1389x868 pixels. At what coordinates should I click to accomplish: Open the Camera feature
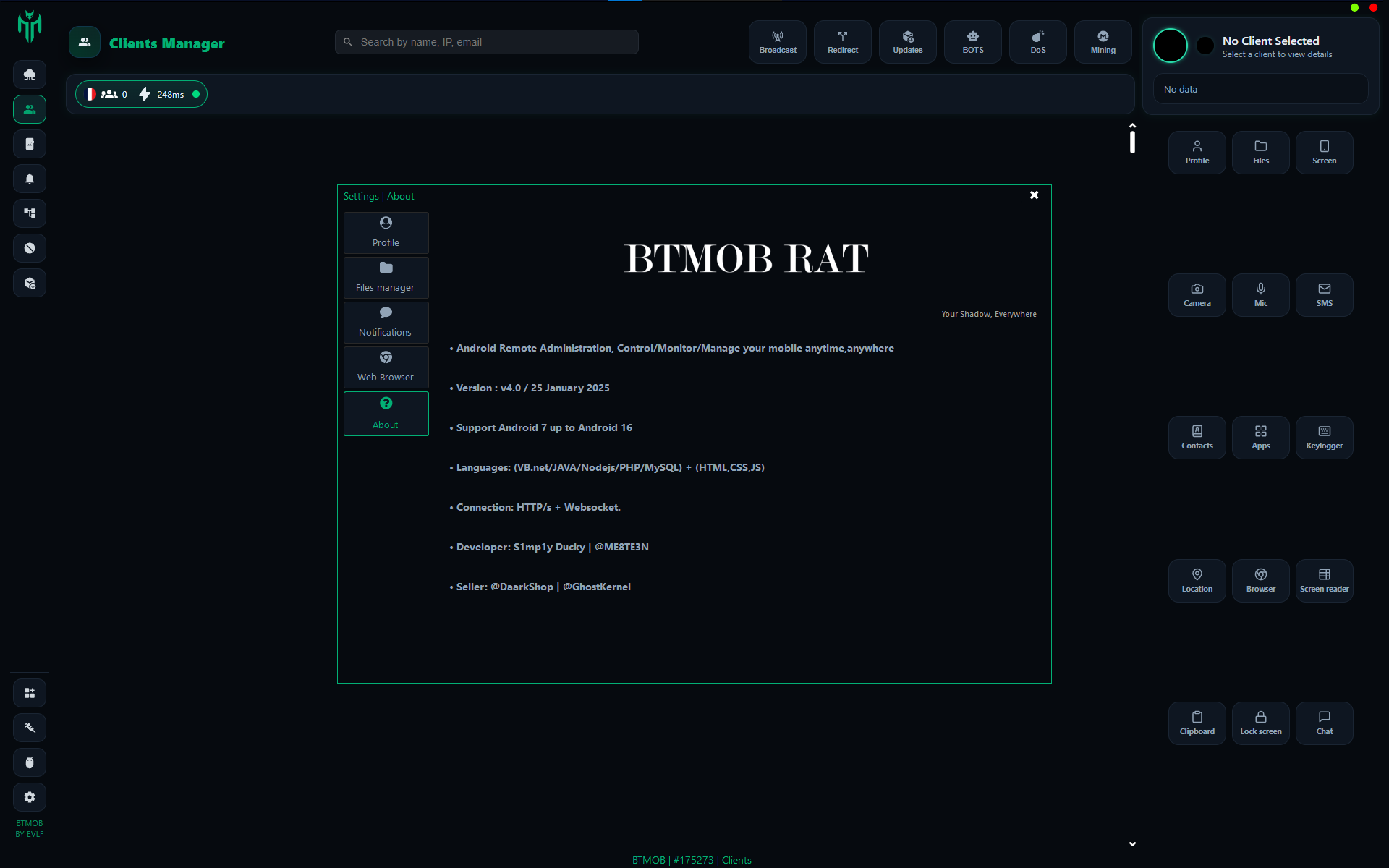(1197, 295)
